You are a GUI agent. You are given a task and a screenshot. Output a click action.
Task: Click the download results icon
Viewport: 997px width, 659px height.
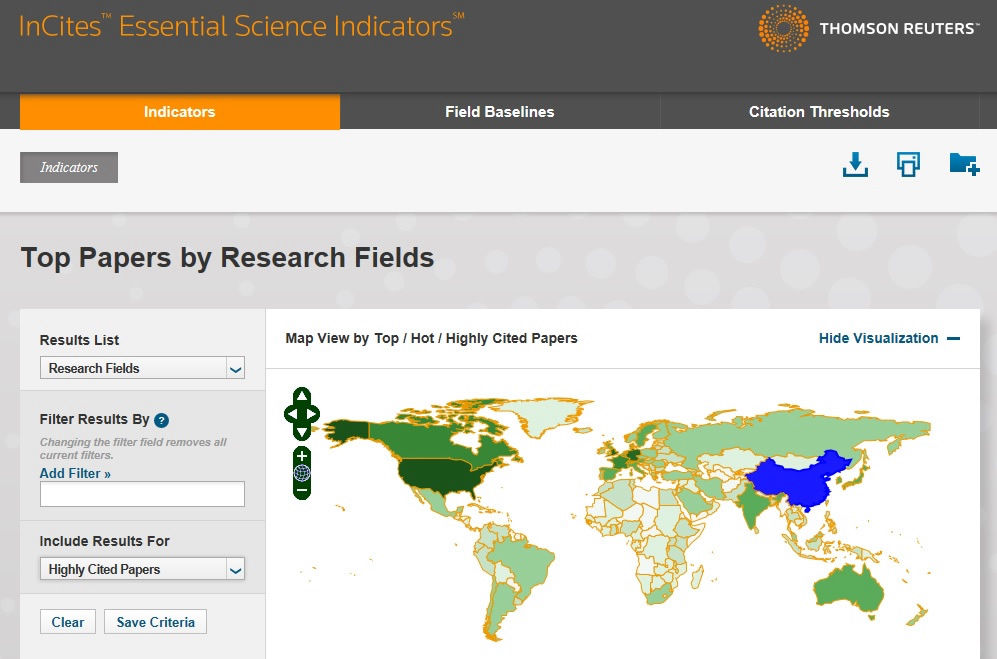(855, 165)
